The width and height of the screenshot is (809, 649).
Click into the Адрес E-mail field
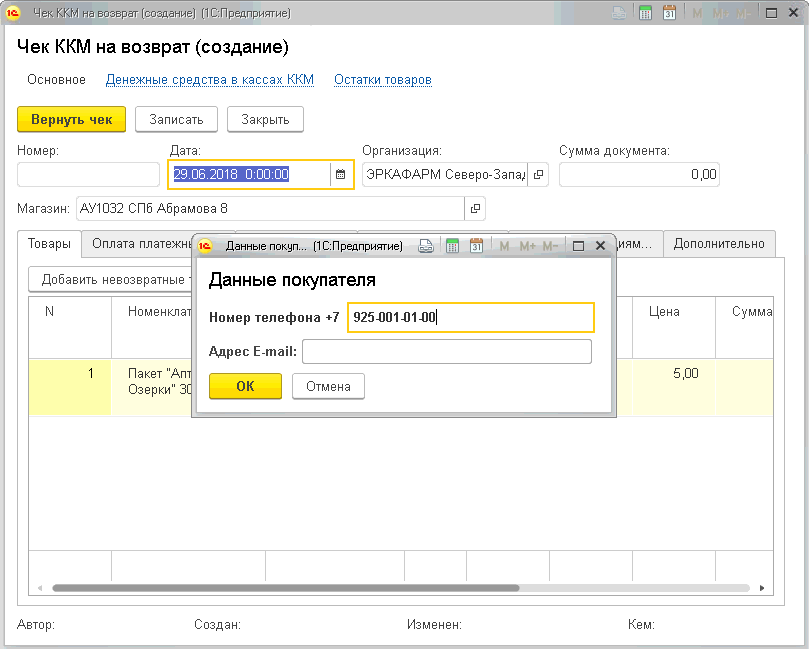click(x=446, y=351)
